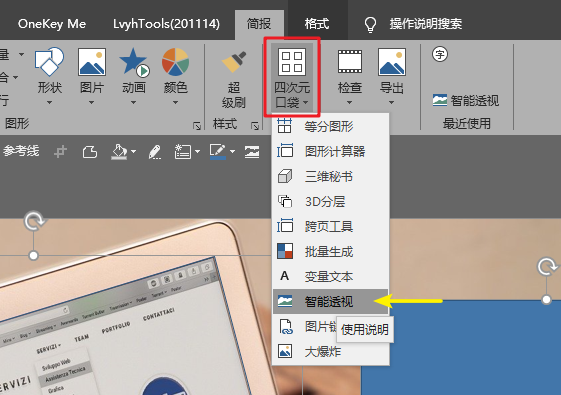Choose 3D分层 from the dropdown

(330, 201)
